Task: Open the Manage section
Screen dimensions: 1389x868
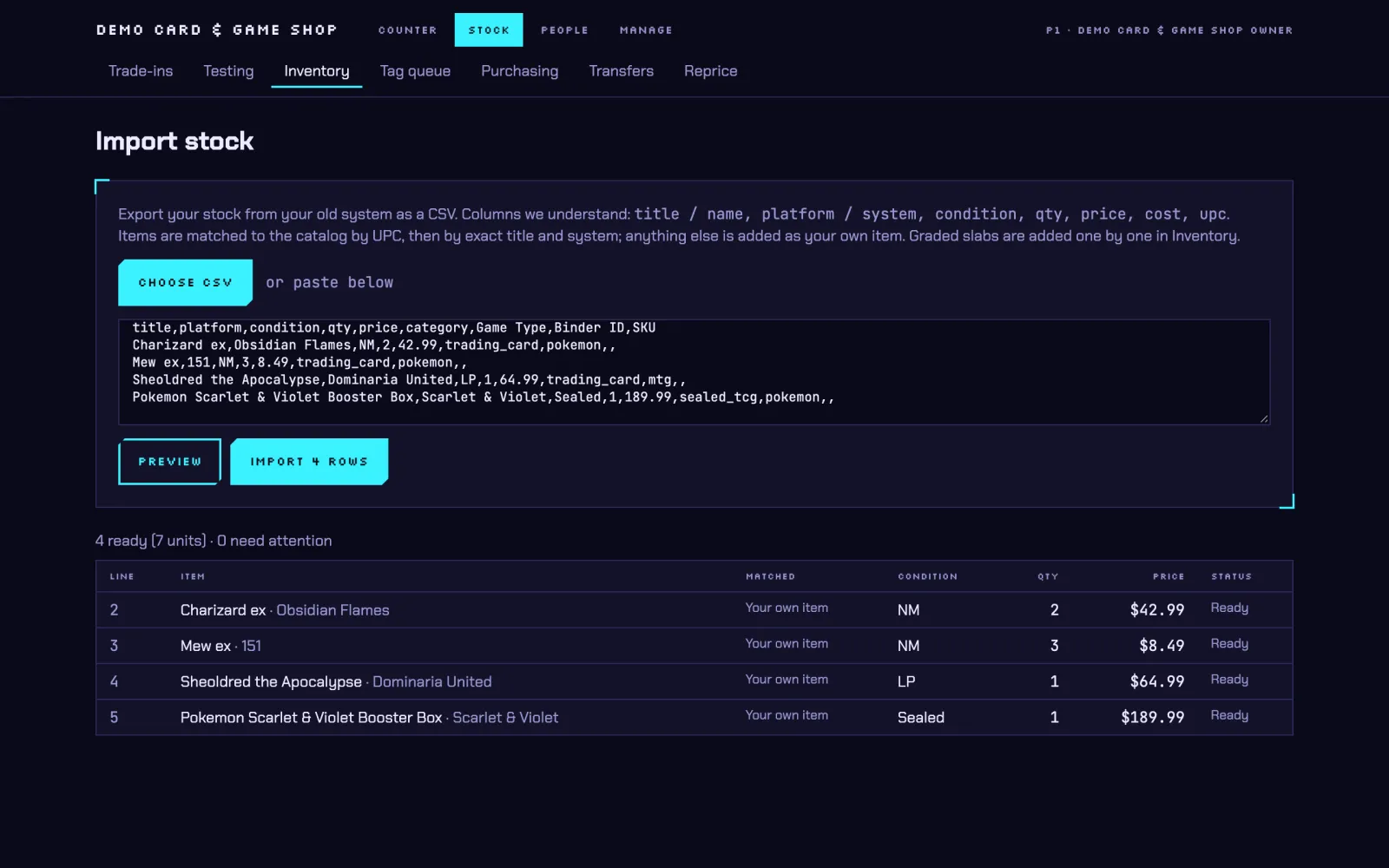Action: 646,30
